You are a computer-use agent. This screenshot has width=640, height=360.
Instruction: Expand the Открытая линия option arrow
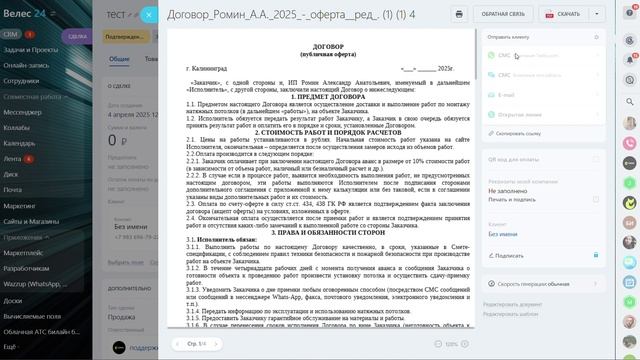coord(598,115)
